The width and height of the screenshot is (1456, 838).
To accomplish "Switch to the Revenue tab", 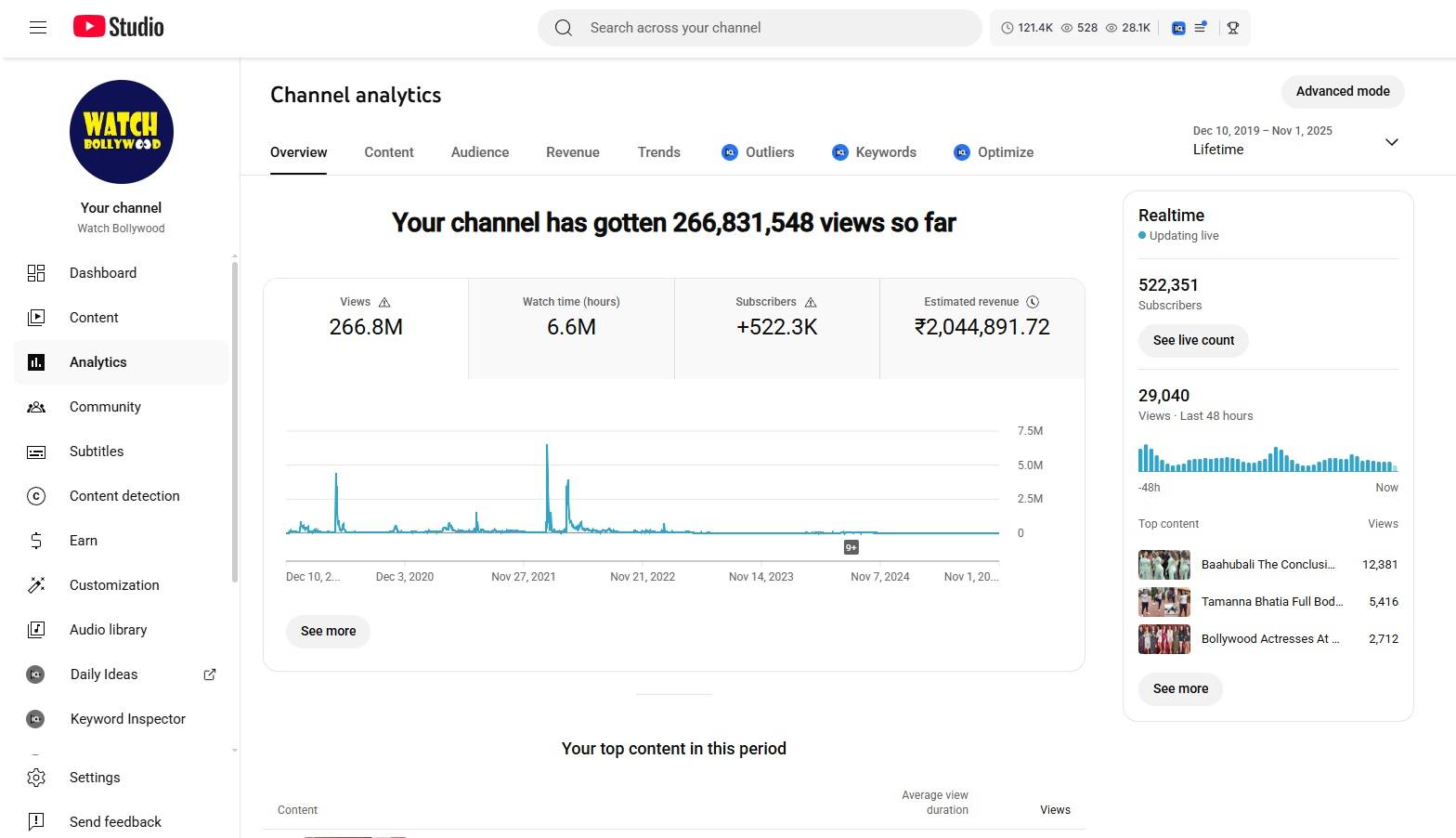I will coord(572,152).
